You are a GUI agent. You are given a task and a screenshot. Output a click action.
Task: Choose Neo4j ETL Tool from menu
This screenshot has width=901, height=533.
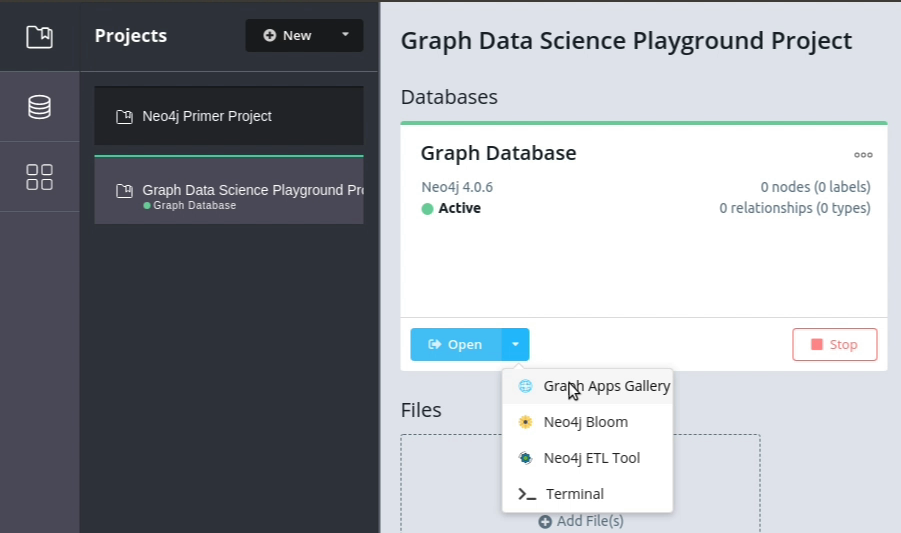[x=587, y=458]
